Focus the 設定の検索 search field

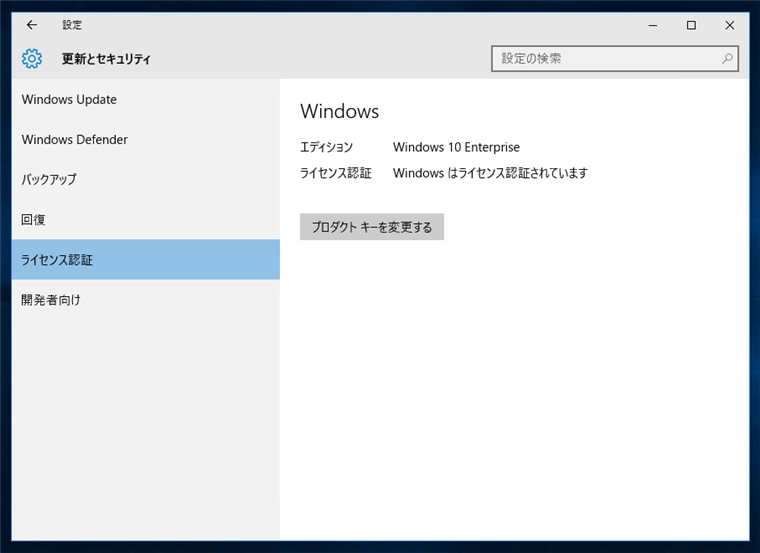[x=615, y=59]
